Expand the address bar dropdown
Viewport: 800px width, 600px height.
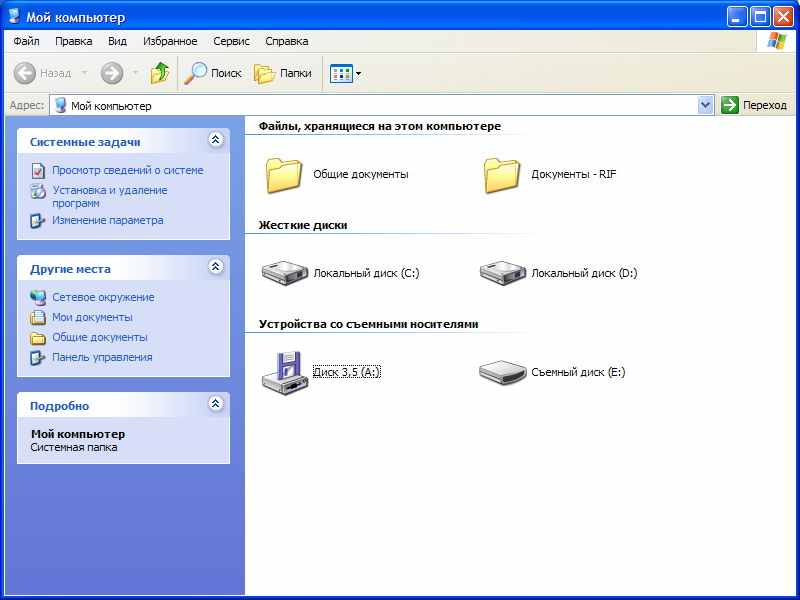705,106
